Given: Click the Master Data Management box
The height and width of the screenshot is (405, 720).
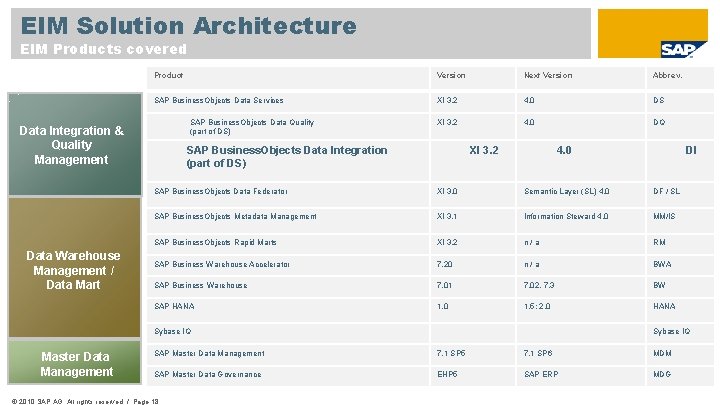Looking at the screenshot, I should click(x=76, y=363).
